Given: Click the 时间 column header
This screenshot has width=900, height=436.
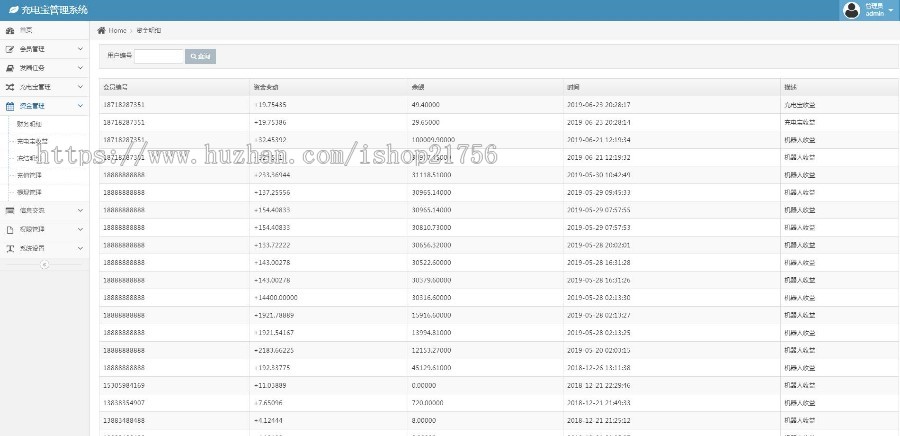Looking at the screenshot, I should coord(573,87).
